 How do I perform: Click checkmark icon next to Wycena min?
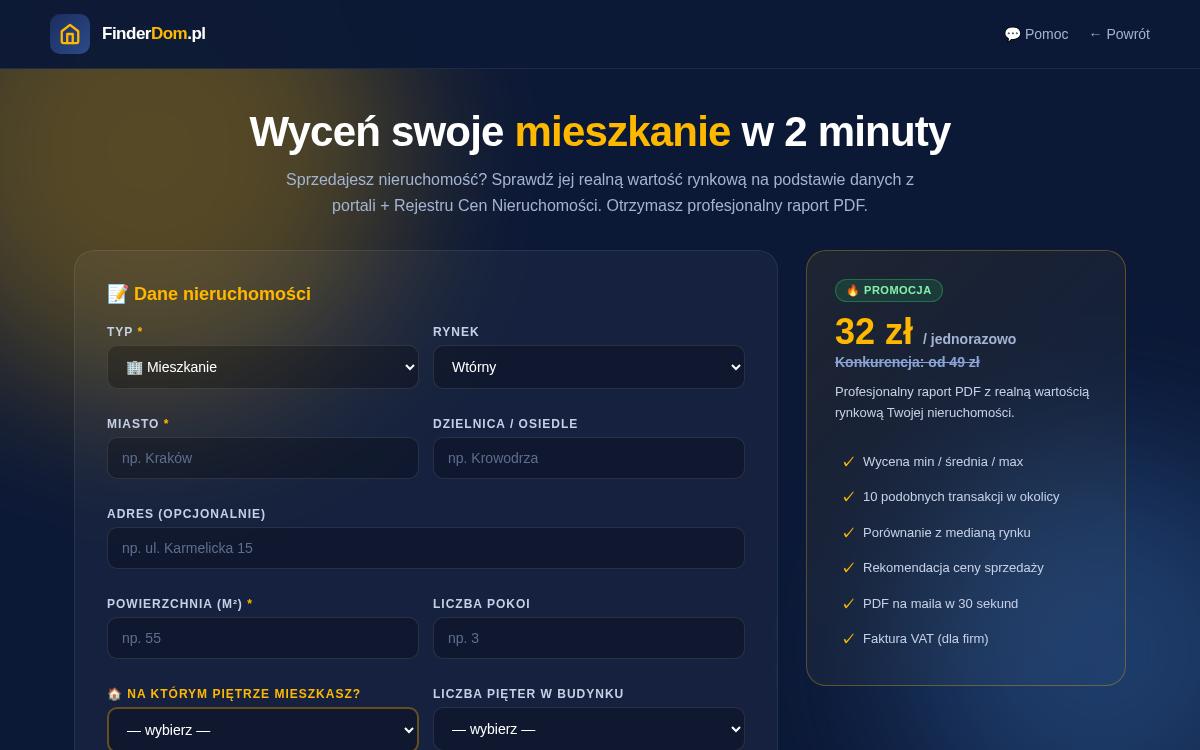click(x=849, y=462)
